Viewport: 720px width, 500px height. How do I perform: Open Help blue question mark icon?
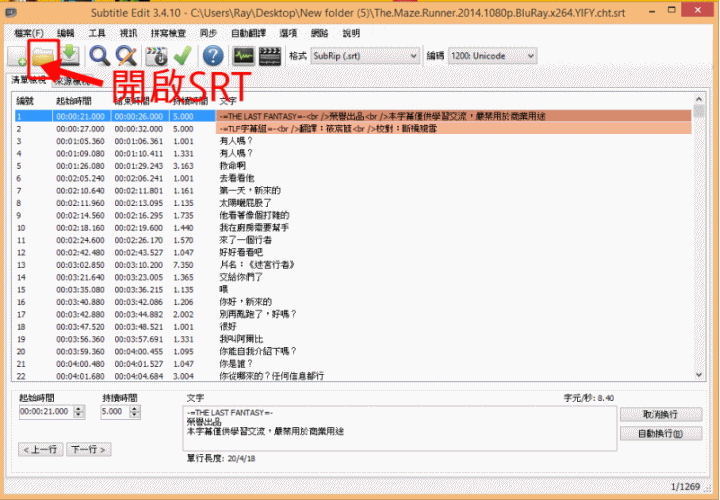pos(212,56)
